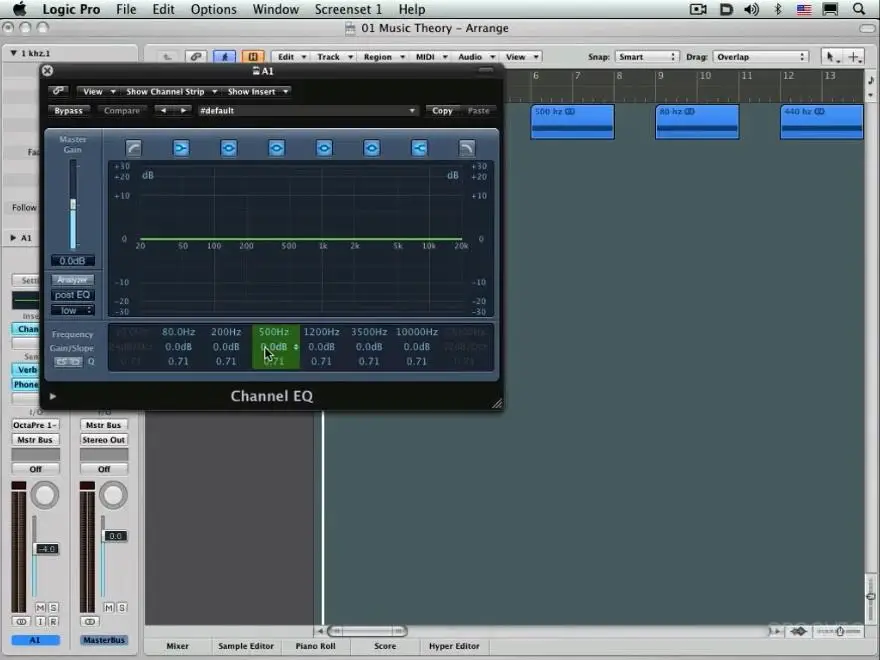Screen dimensions: 880x660
Task: Open the Show Insert dropdown
Action: pos(257,91)
